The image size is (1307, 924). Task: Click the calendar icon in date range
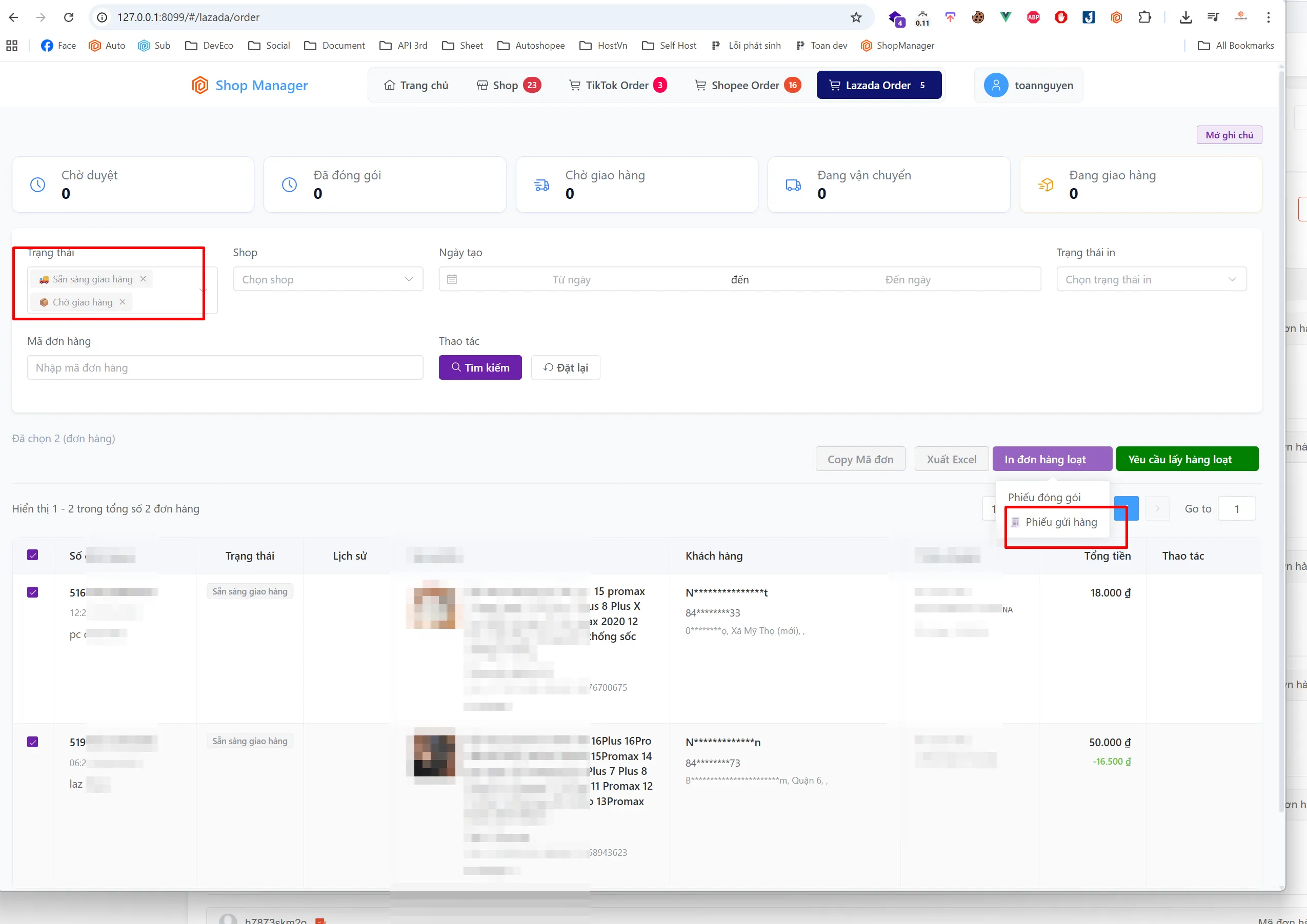pos(452,279)
